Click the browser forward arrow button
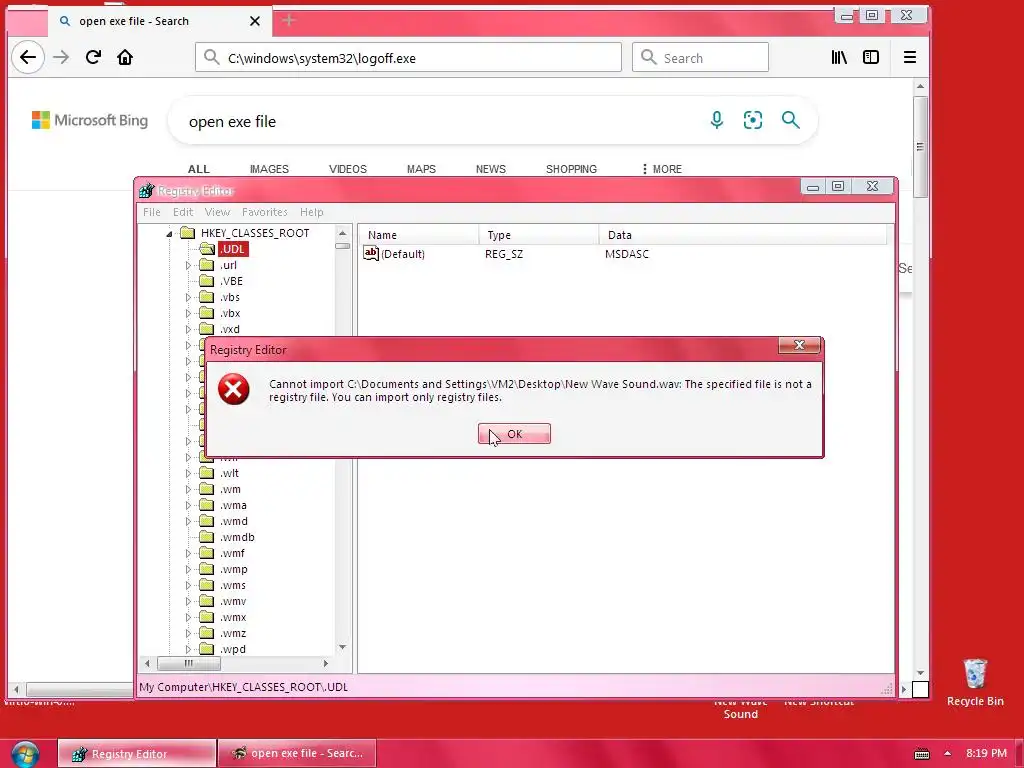Viewport: 1024px width, 768px height. 61,57
